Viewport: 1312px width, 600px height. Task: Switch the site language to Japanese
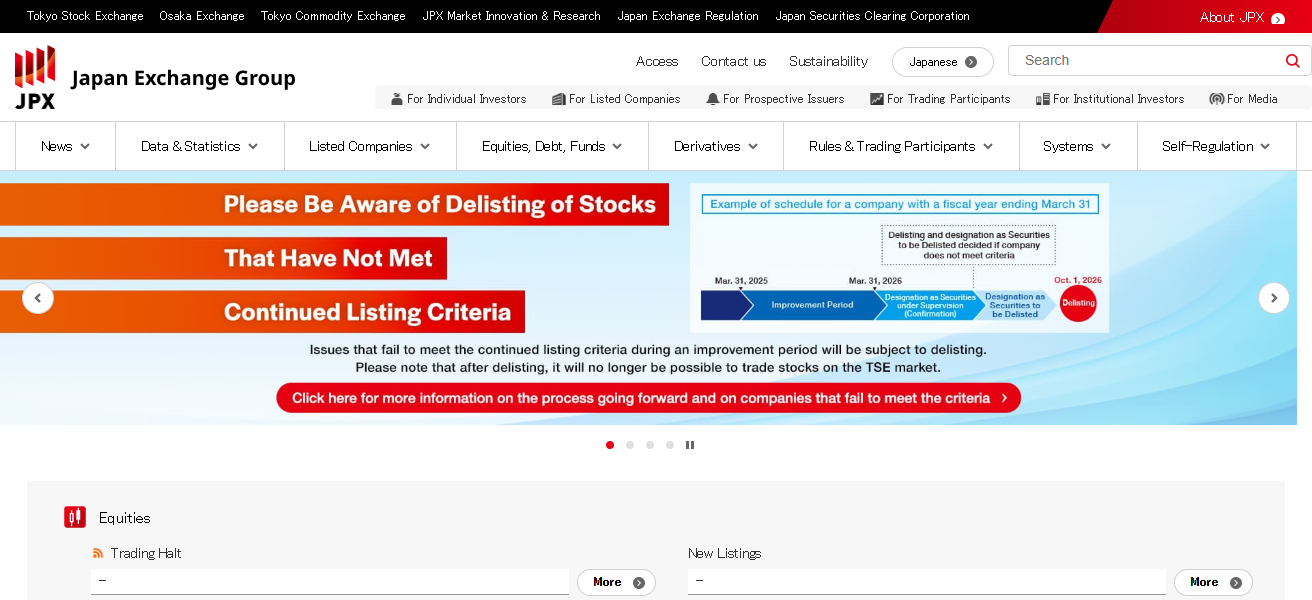coord(942,62)
